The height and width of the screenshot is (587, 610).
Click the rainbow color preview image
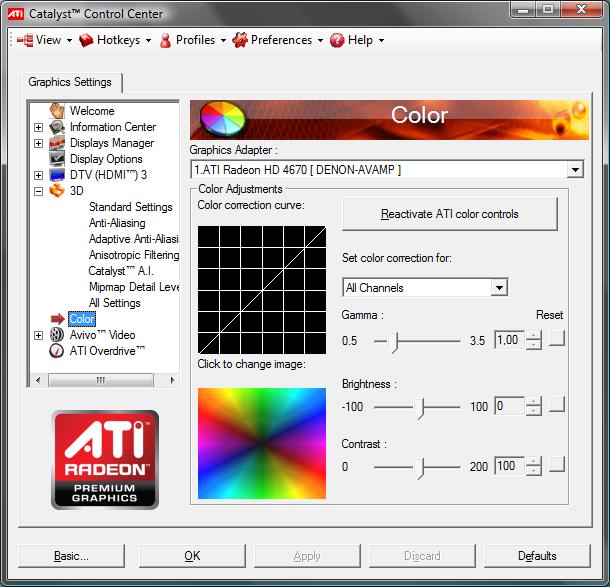coord(262,443)
